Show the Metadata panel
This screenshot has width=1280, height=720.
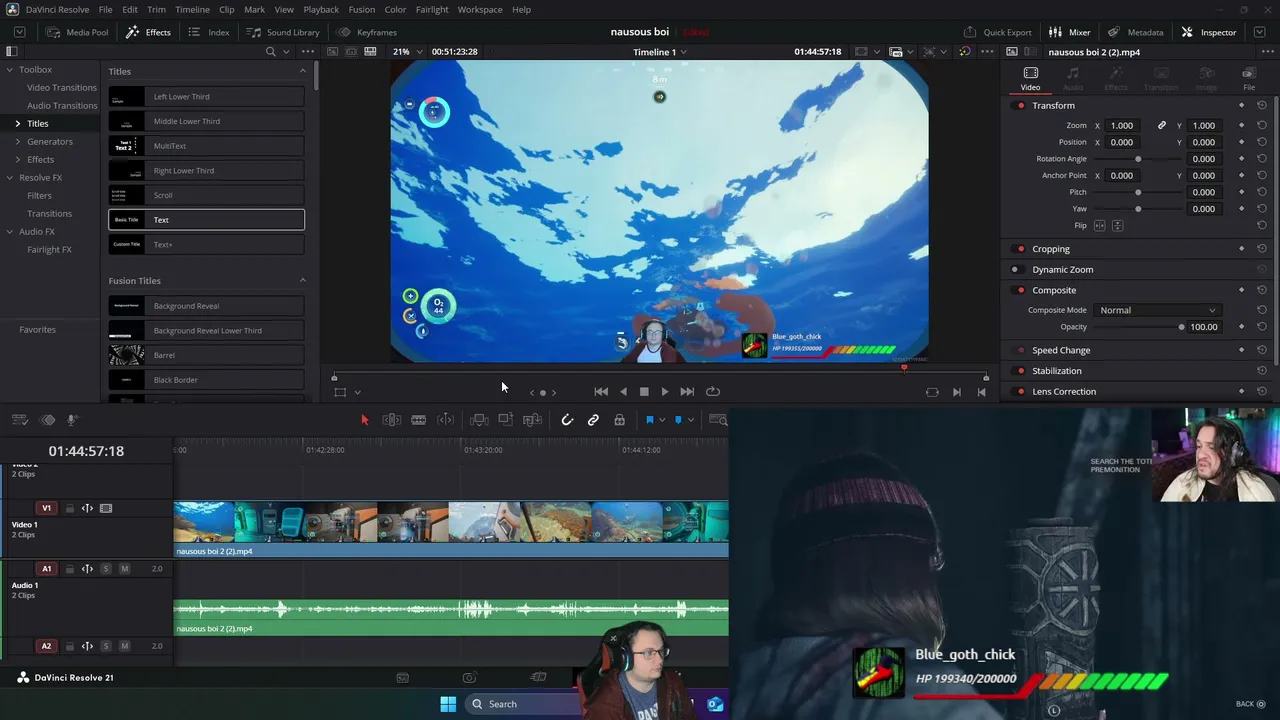(1135, 32)
